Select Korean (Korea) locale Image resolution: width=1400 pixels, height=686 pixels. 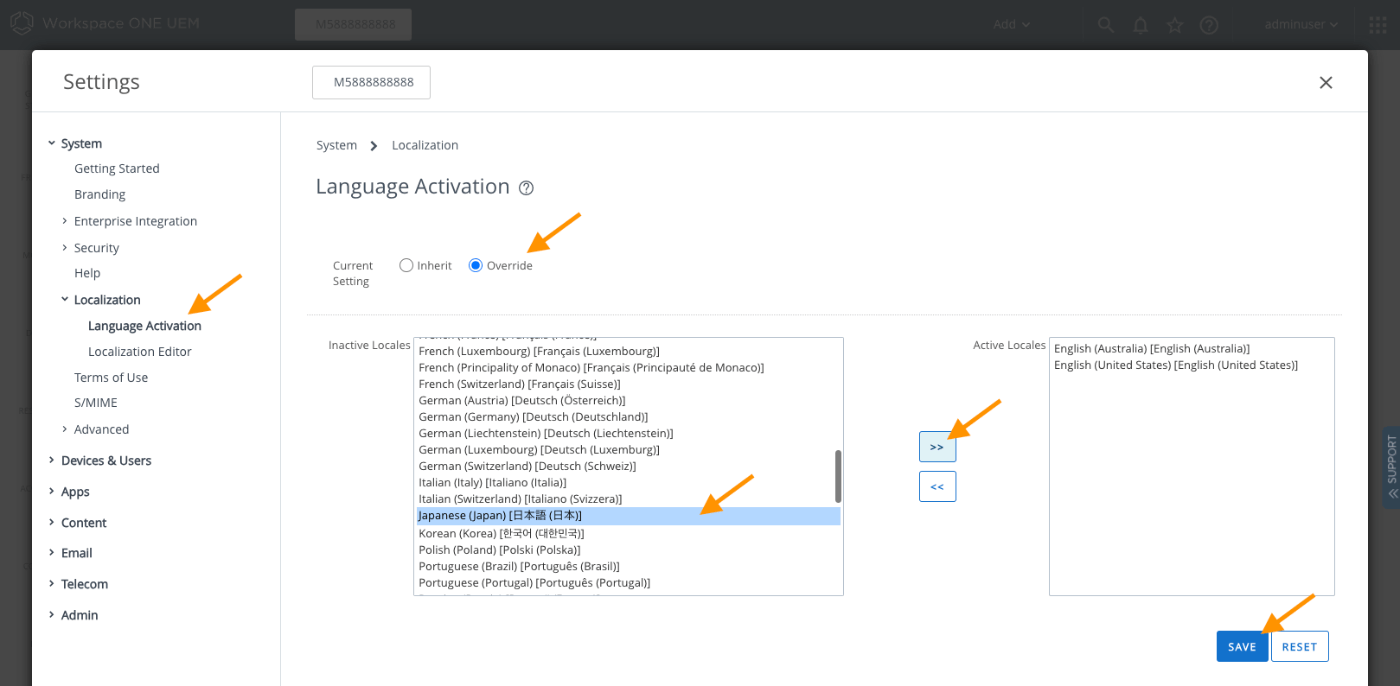point(628,533)
